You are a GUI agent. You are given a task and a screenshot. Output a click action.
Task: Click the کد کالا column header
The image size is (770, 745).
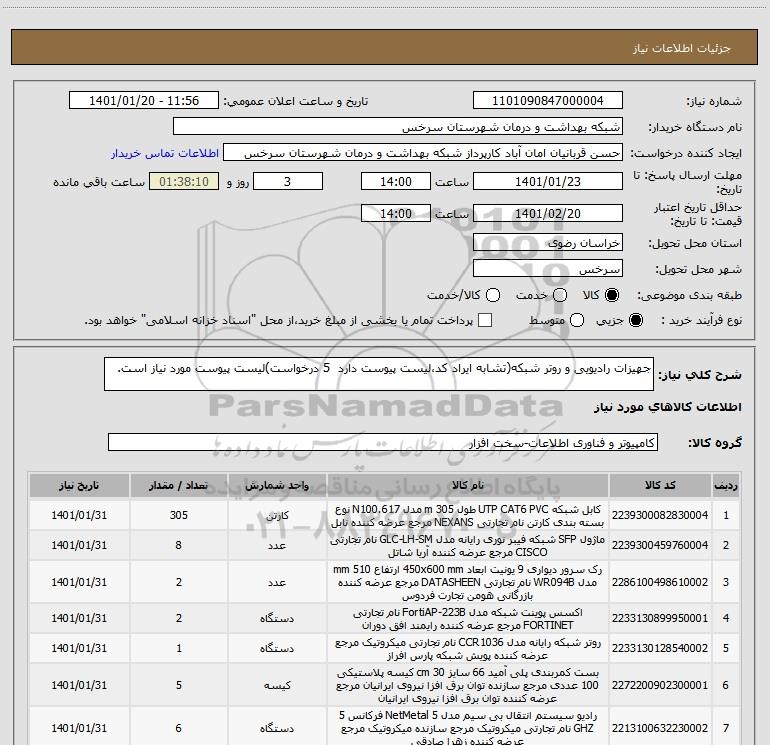click(x=660, y=485)
